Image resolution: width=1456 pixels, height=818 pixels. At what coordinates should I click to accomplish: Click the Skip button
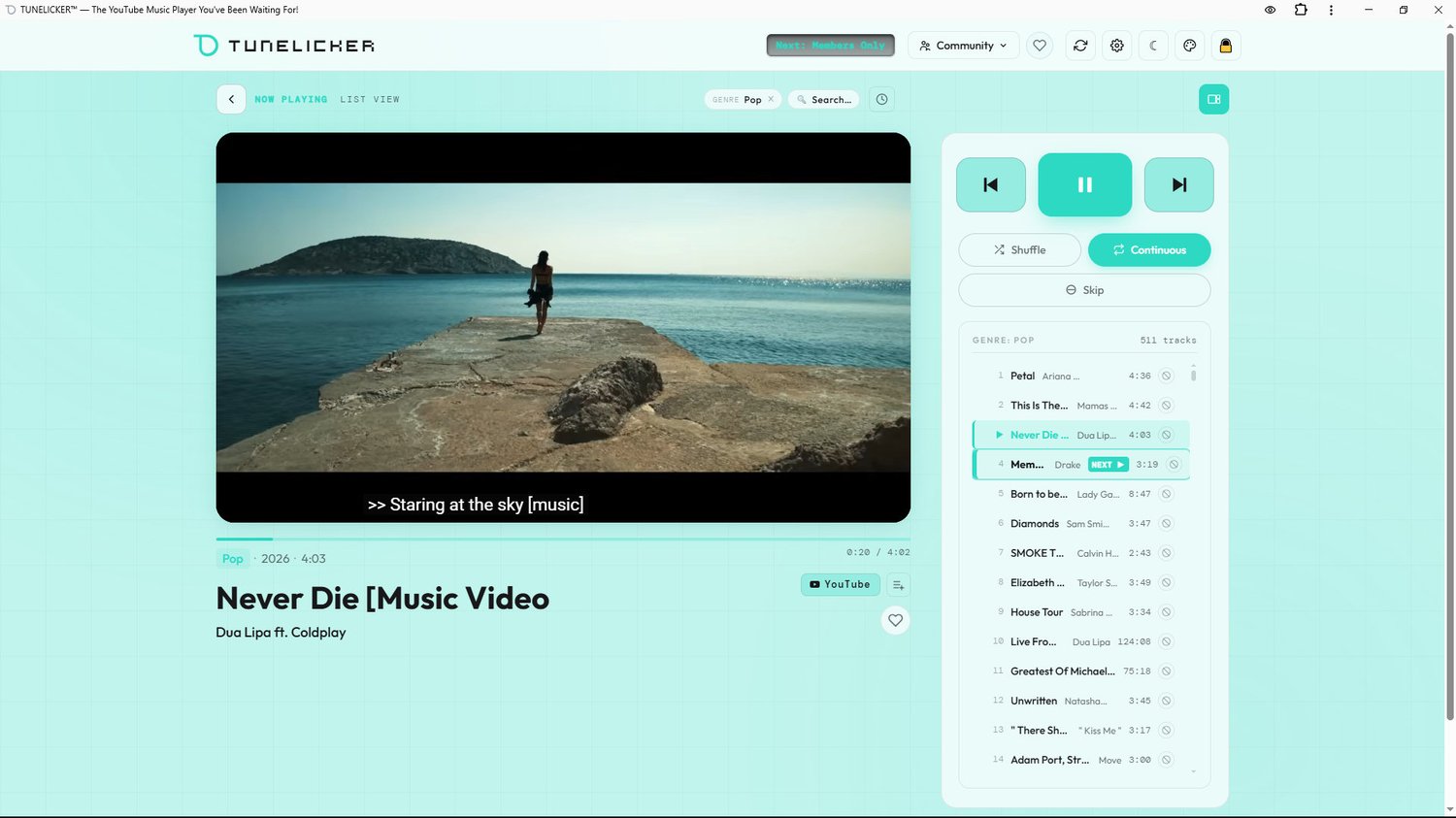click(1084, 290)
